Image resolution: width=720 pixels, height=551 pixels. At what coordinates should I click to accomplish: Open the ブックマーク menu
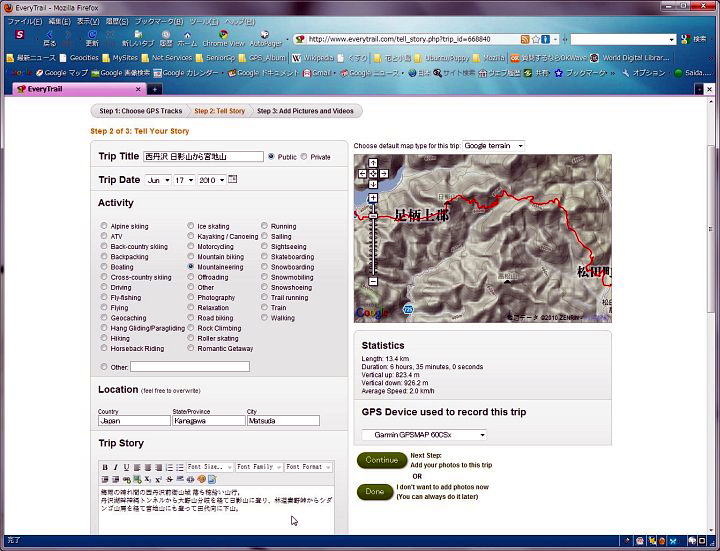coord(159,22)
